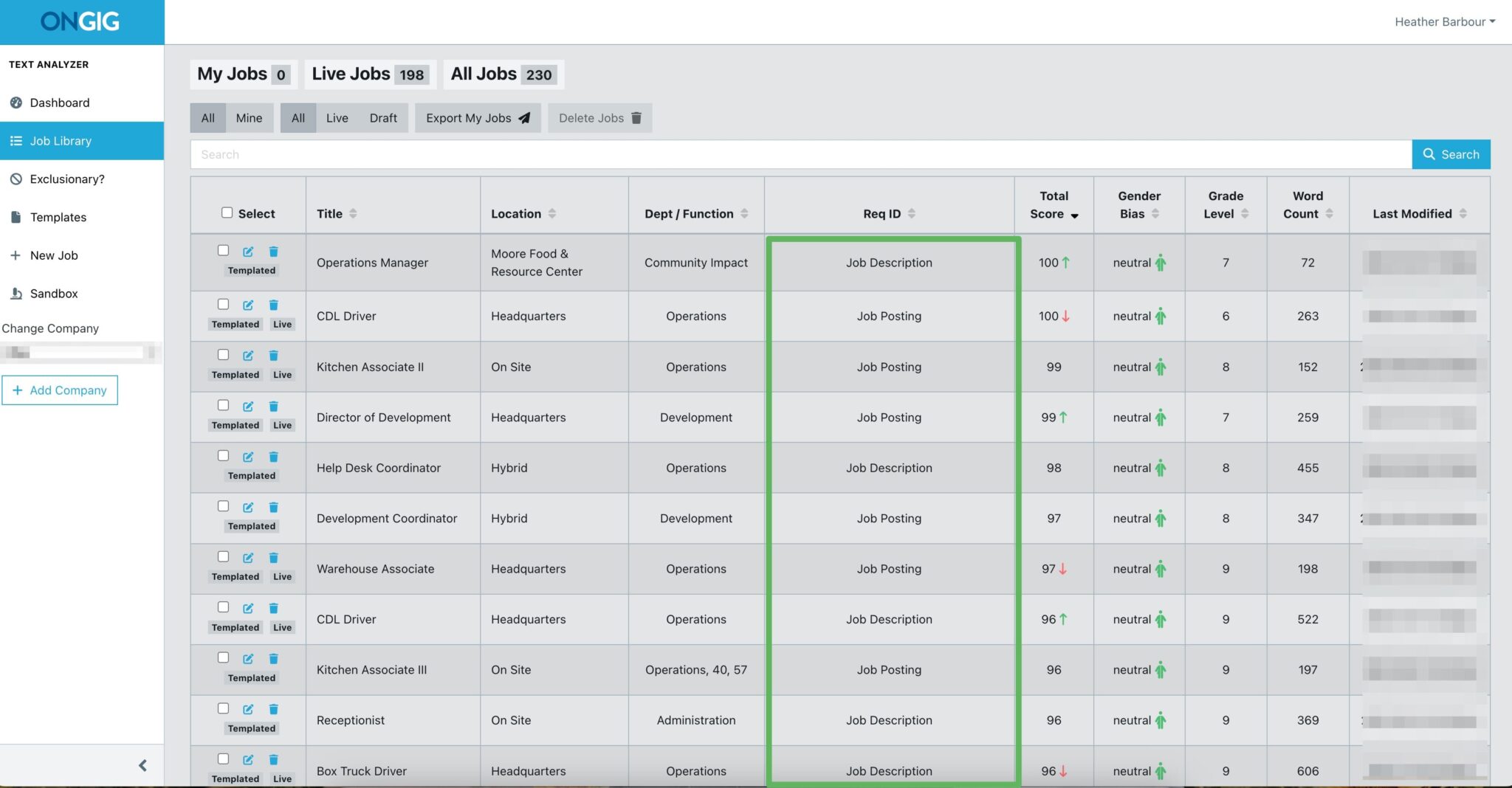Image resolution: width=1512 pixels, height=788 pixels.
Task: Switch to the Live Jobs tab
Action: [369, 74]
